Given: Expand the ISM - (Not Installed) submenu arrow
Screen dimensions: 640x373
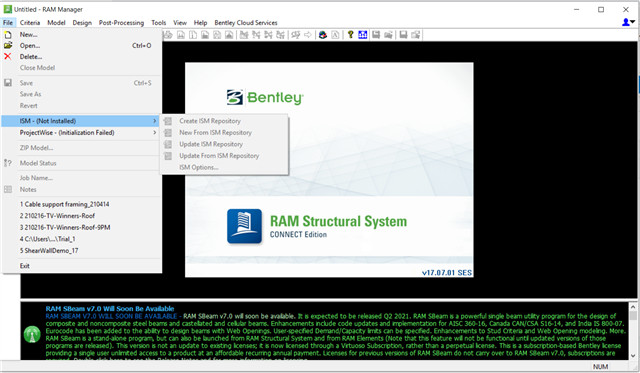Looking at the screenshot, I should (154, 121).
